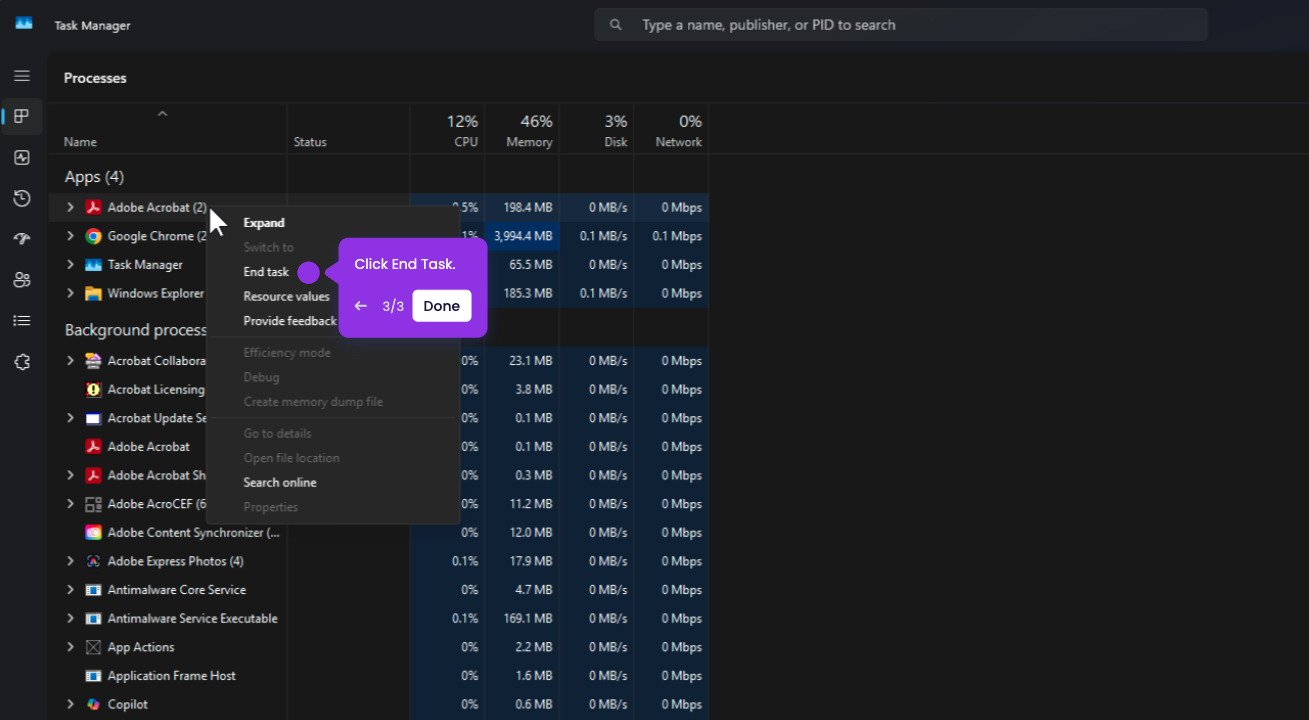Open the Details sidebar icon

22,321
